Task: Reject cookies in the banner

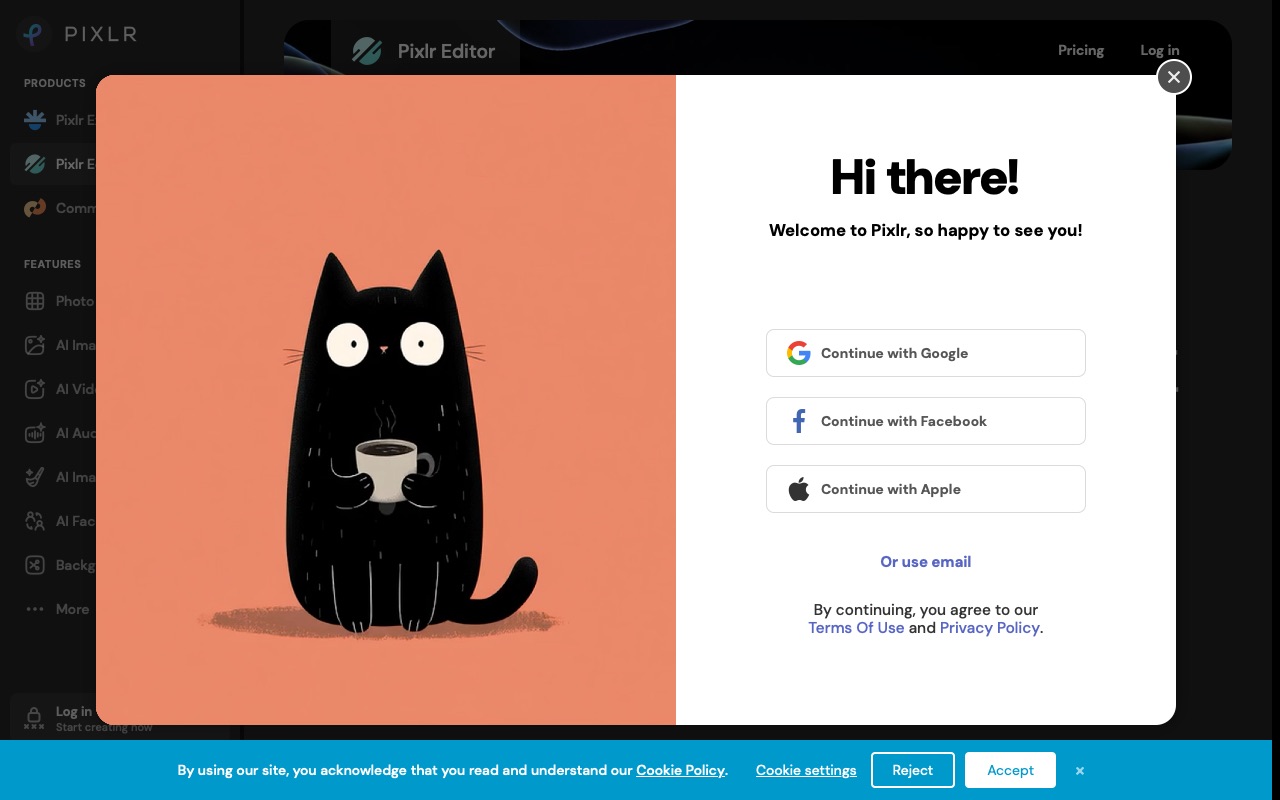Action: click(912, 770)
